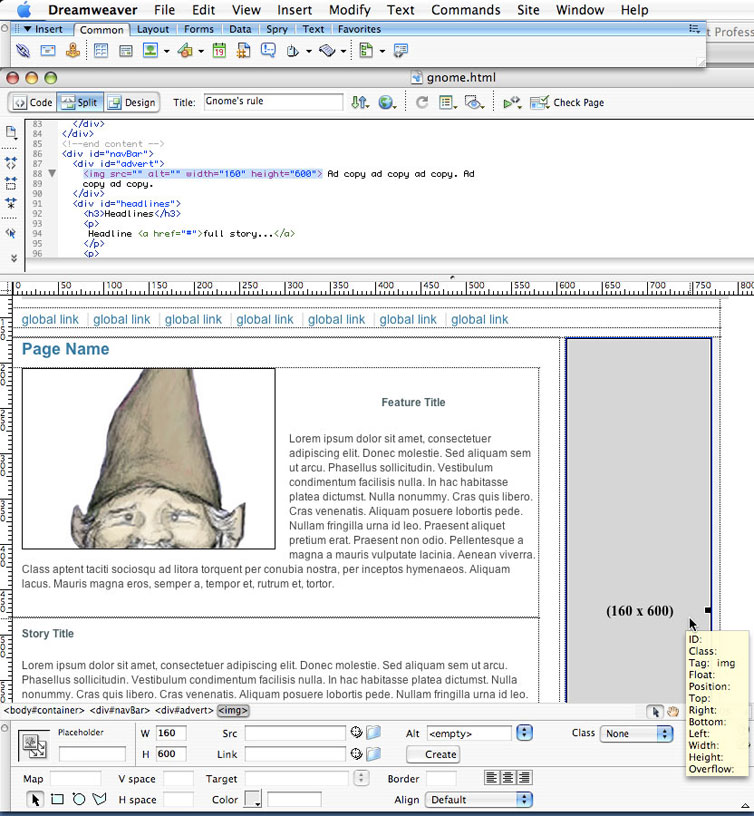Click the Insert Date calendar icon
The height and width of the screenshot is (816, 754).
coord(219,51)
